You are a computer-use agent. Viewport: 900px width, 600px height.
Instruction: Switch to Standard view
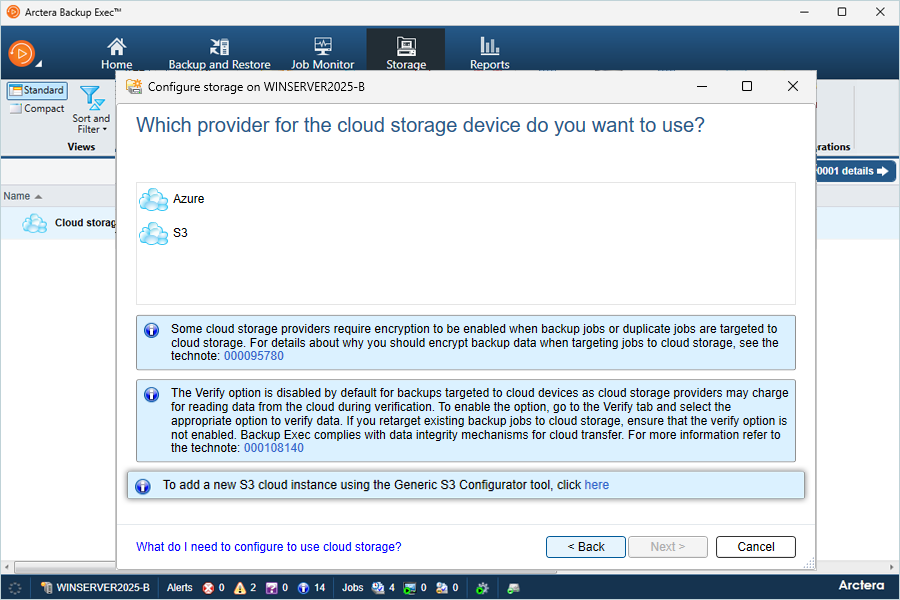(x=37, y=91)
